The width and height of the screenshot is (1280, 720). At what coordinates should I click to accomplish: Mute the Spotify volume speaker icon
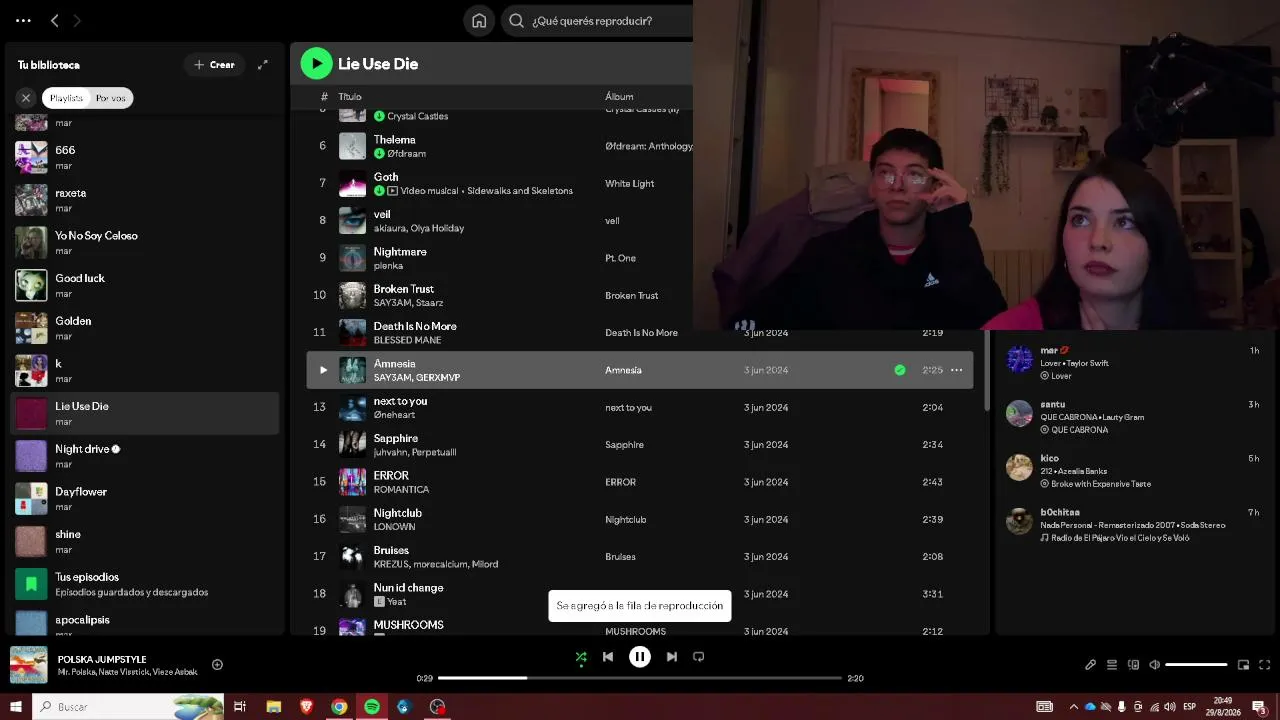coord(1154,665)
